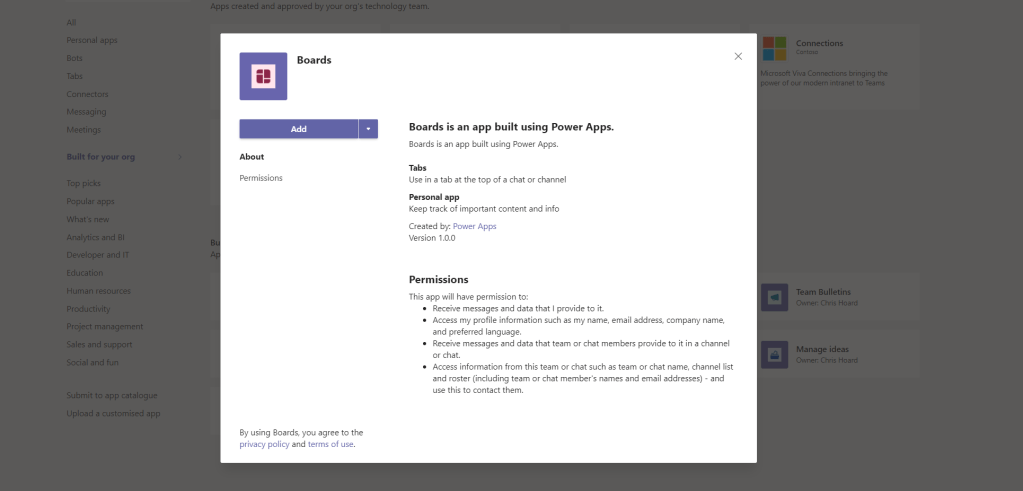Click Upload a customised app
Image resolution: width=1023 pixels, height=491 pixels.
pos(113,413)
